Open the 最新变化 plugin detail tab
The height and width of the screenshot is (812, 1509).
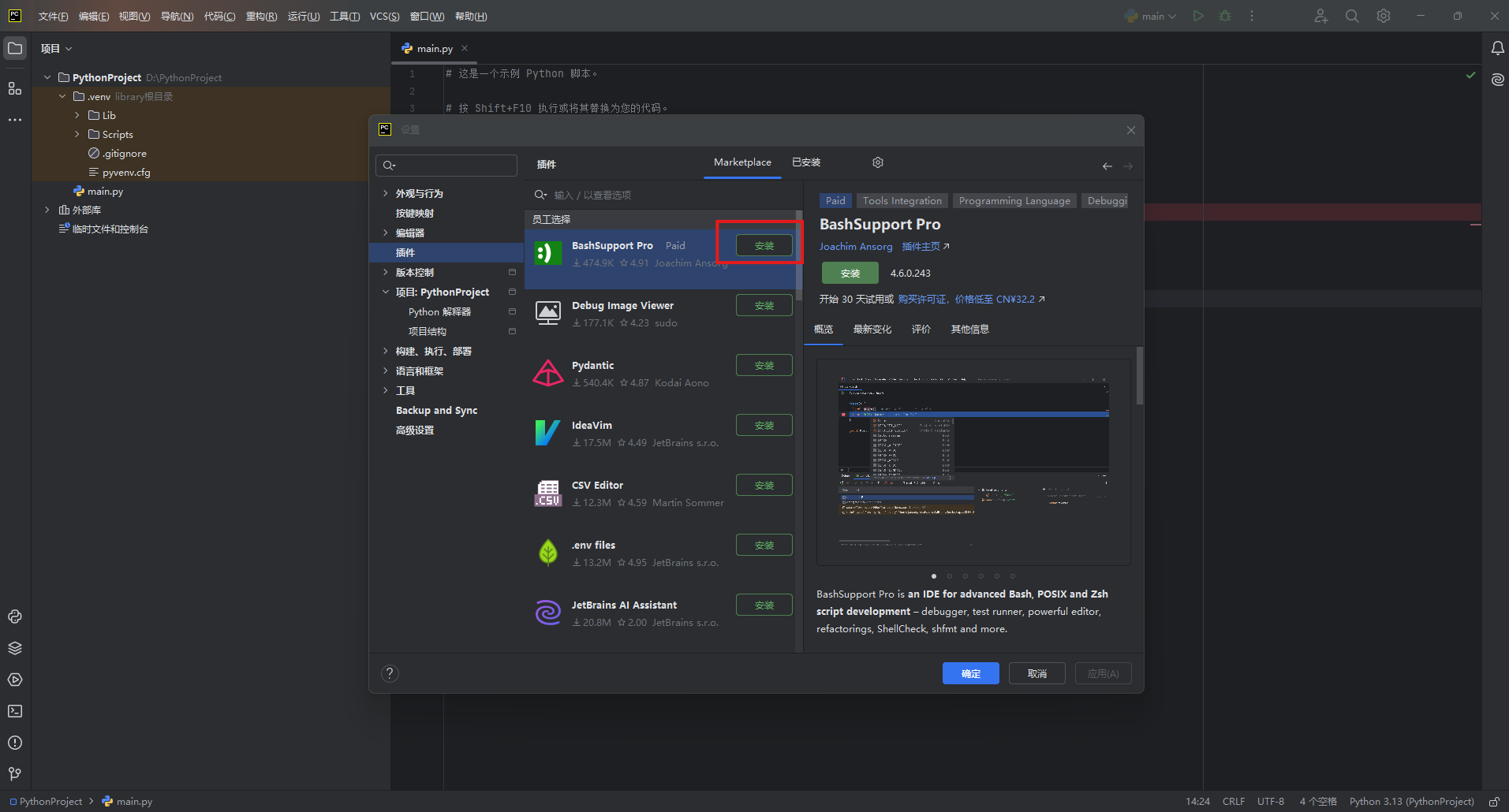click(872, 330)
